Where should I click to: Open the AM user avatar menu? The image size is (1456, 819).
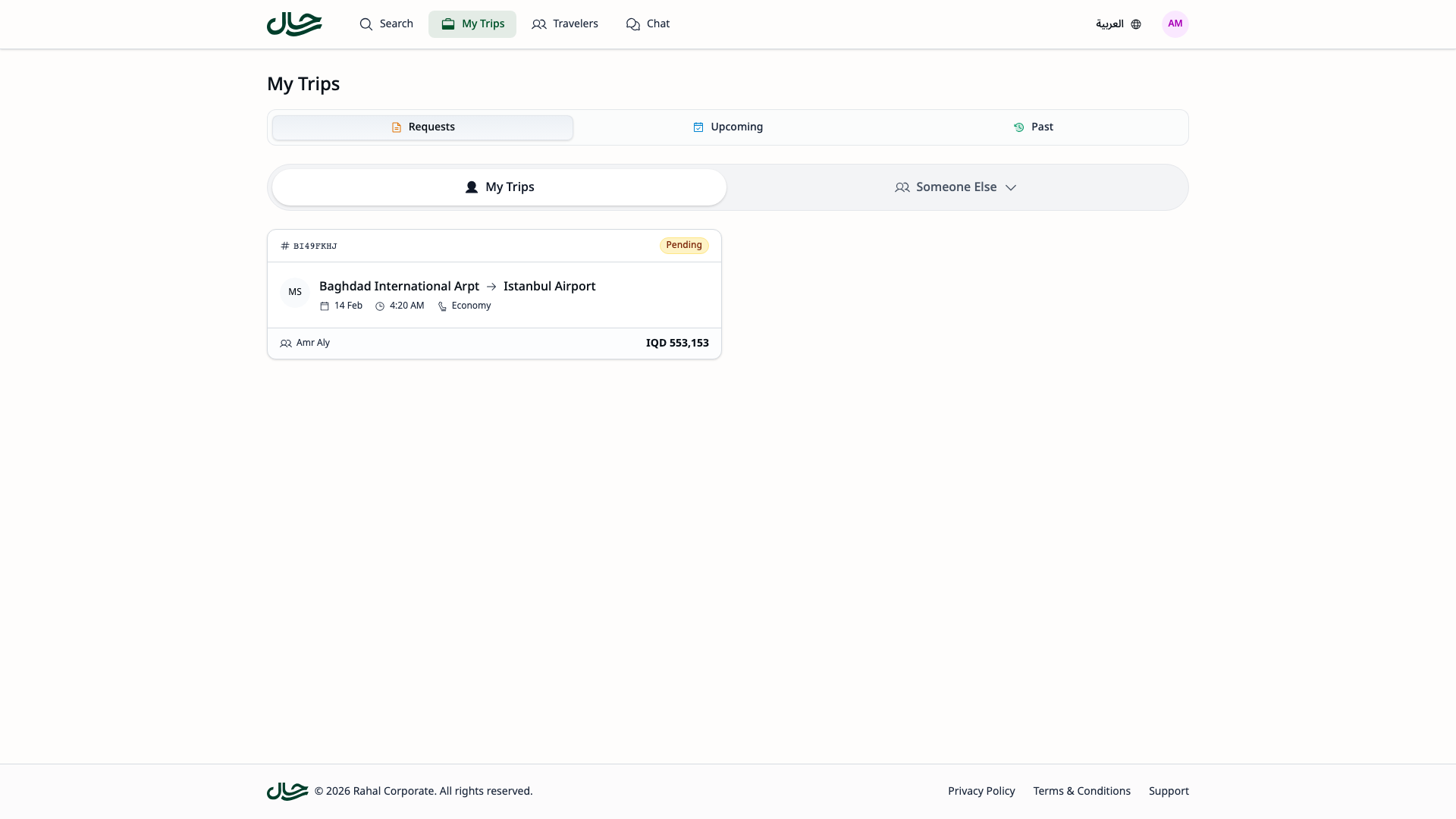click(1175, 24)
